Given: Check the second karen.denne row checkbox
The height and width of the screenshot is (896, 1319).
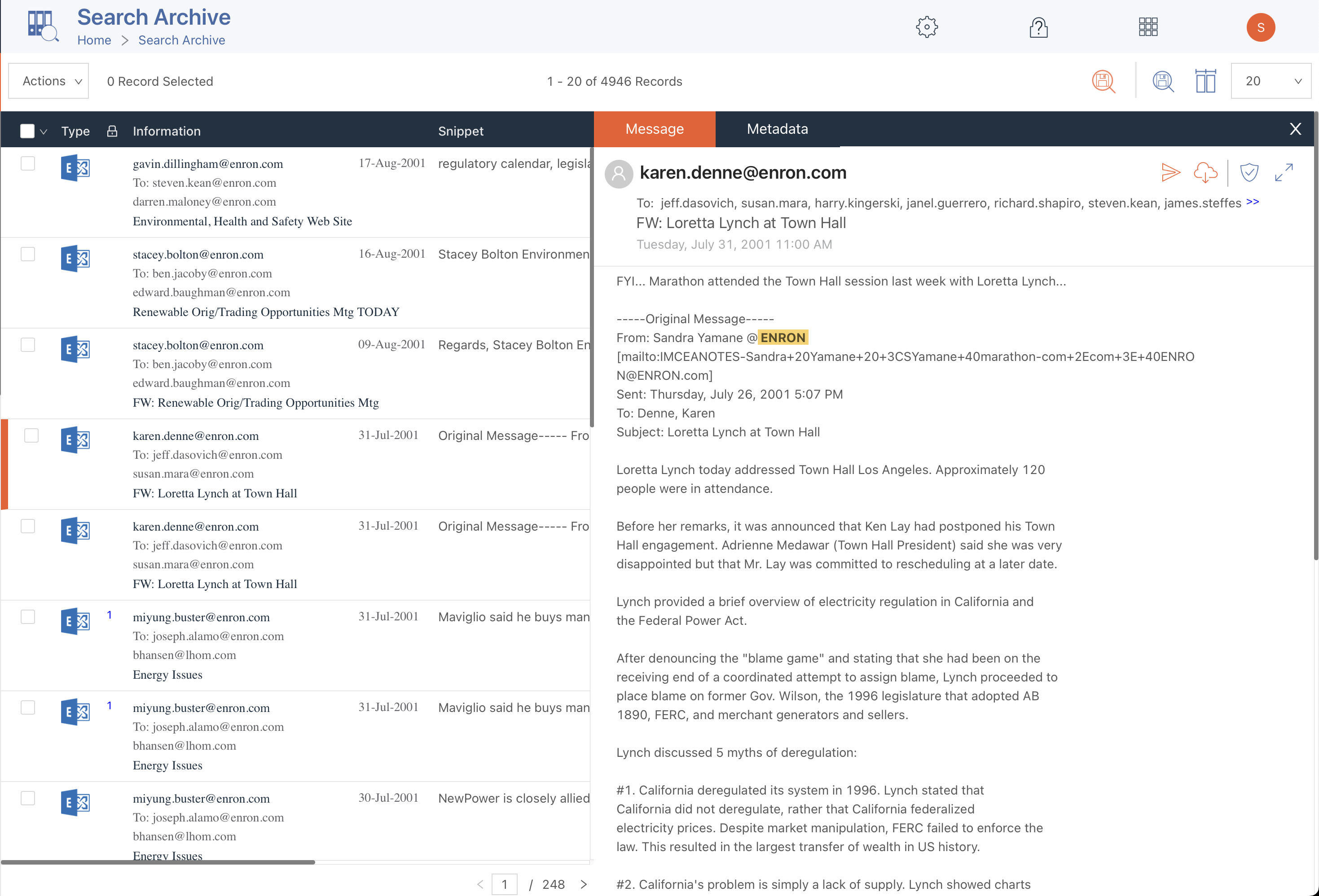Looking at the screenshot, I should (28, 526).
